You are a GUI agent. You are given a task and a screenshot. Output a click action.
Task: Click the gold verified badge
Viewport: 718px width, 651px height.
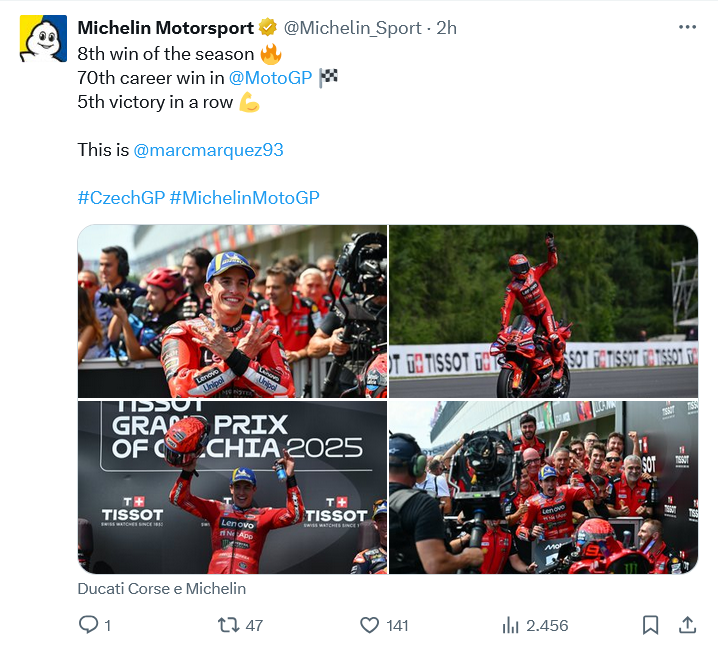(268, 27)
